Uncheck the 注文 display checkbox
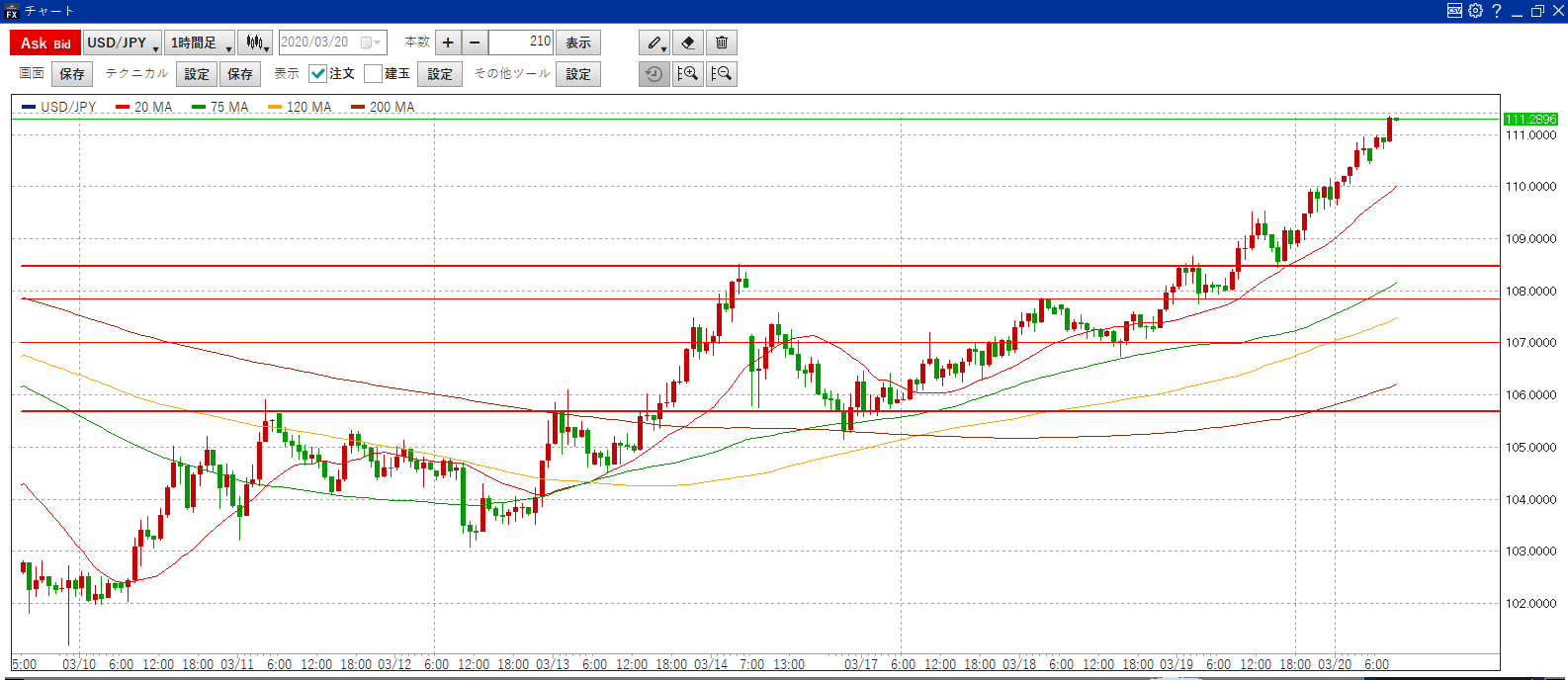This screenshot has width=1568, height=680. coord(317,74)
